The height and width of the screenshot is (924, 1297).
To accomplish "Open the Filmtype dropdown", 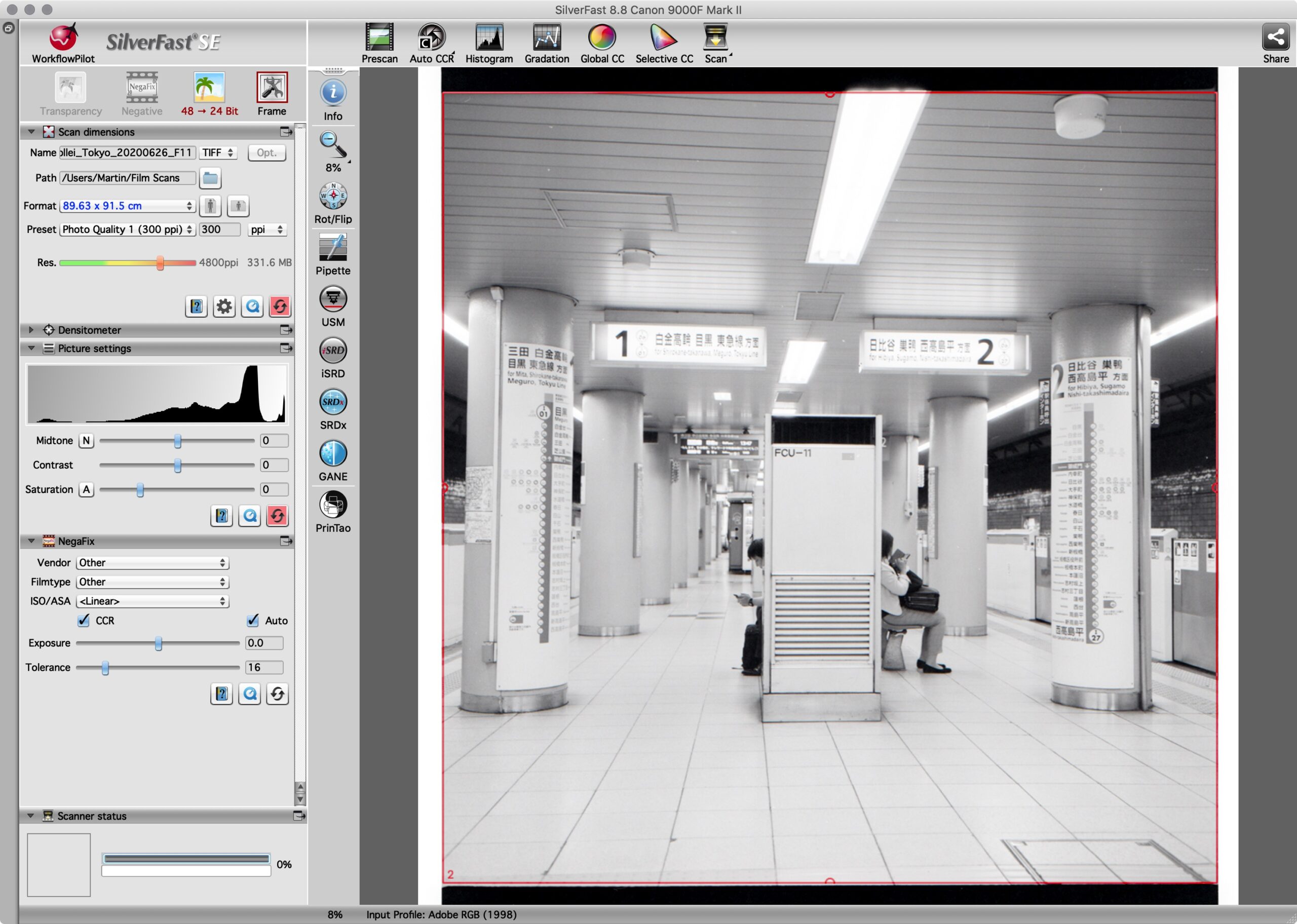I will click(x=152, y=582).
